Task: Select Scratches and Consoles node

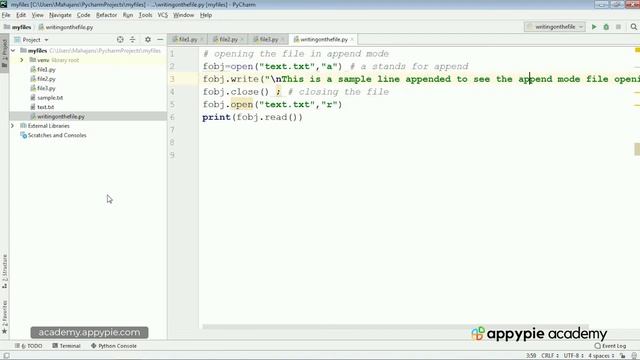Action: [x=57, y=135]
